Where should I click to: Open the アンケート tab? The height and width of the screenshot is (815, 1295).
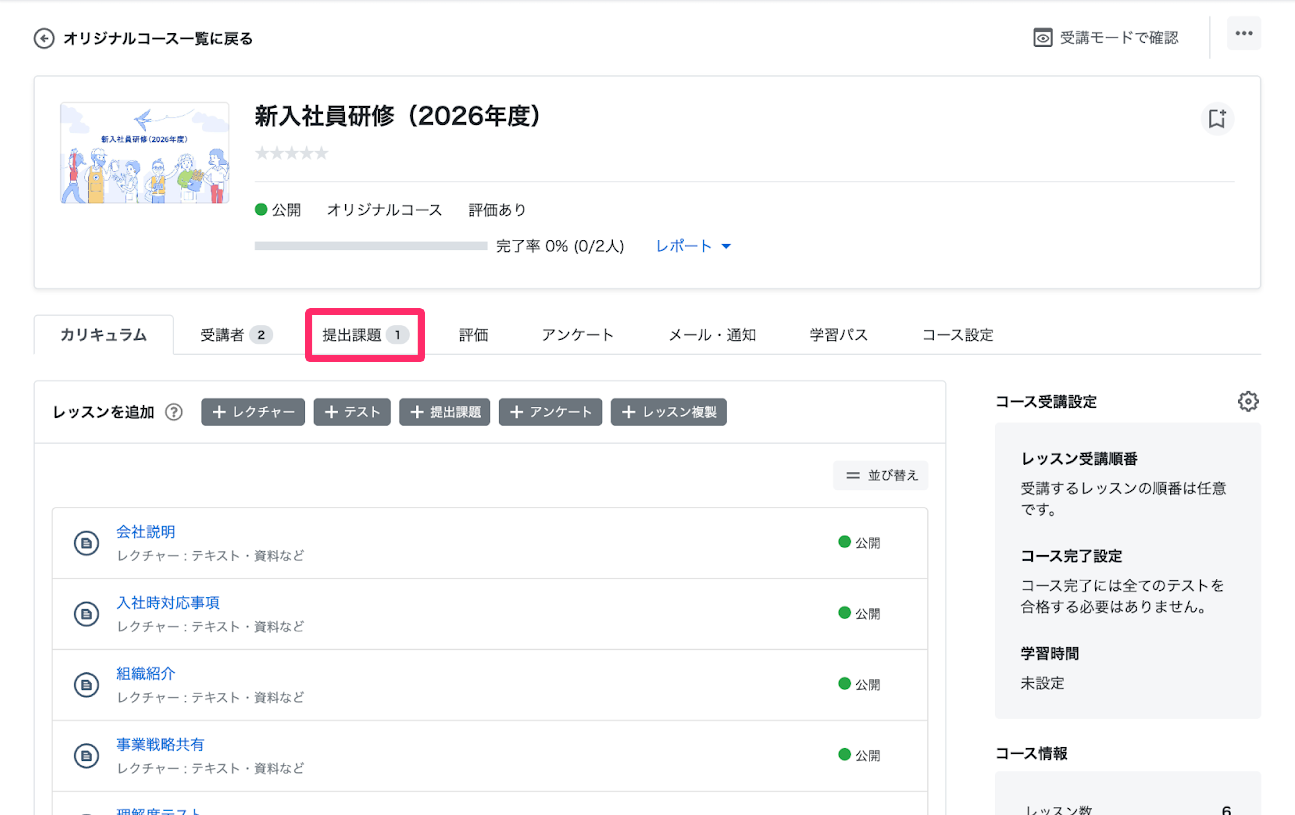pyautogui.click(x=577, y=335)
